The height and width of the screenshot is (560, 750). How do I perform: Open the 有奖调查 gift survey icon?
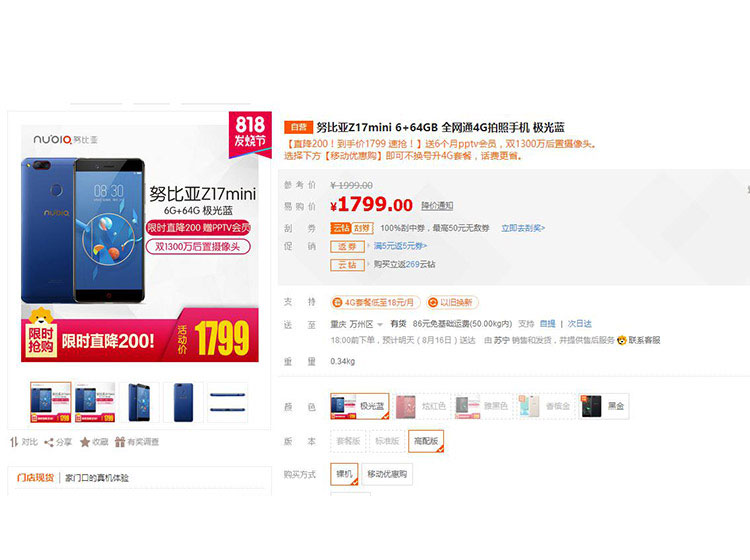click(120, 442)
